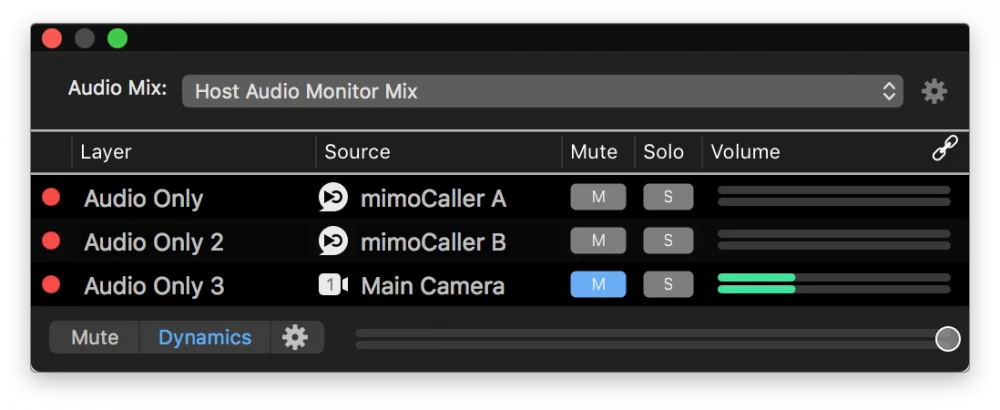Click the Main Camera source icon
This screenshot has width=1000, height=410.
333,285
